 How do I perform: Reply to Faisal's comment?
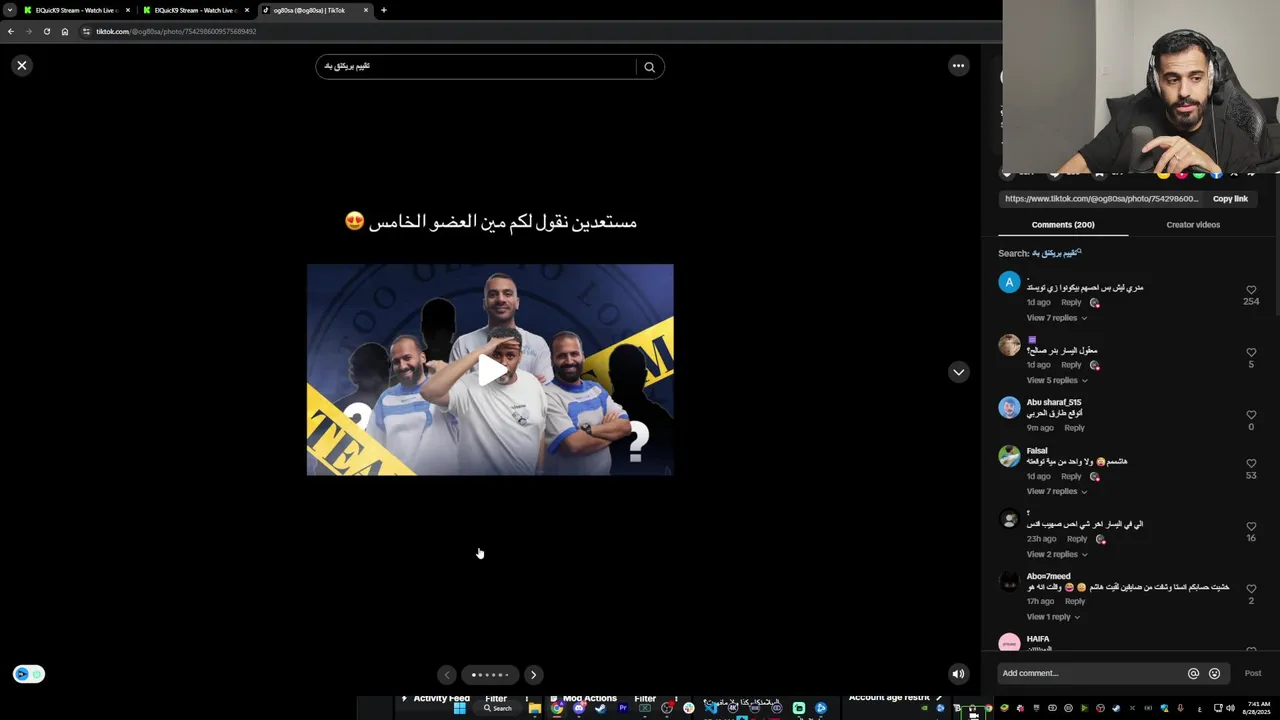[1071, 476]
